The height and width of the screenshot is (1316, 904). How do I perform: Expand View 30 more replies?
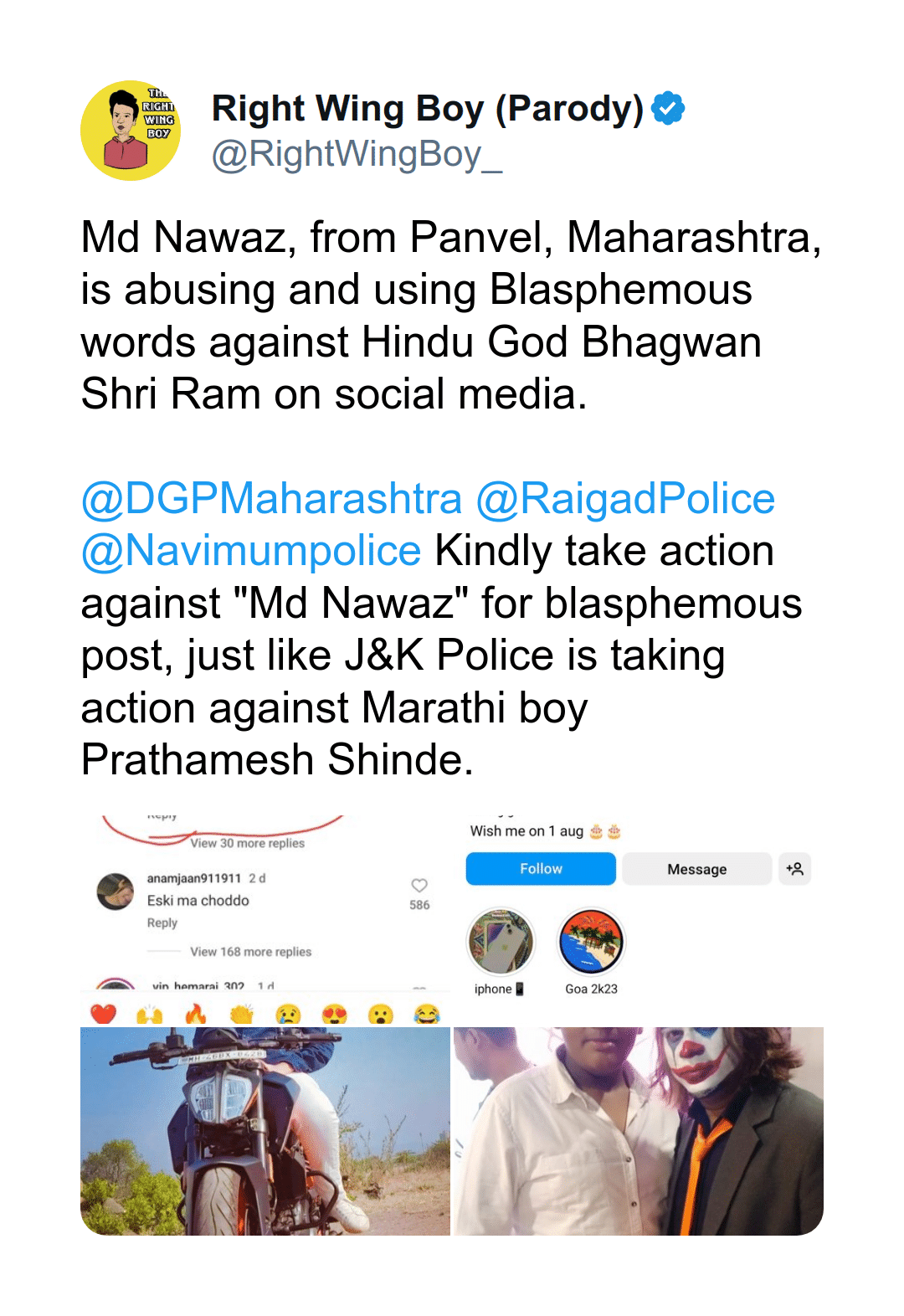(247, 843)
